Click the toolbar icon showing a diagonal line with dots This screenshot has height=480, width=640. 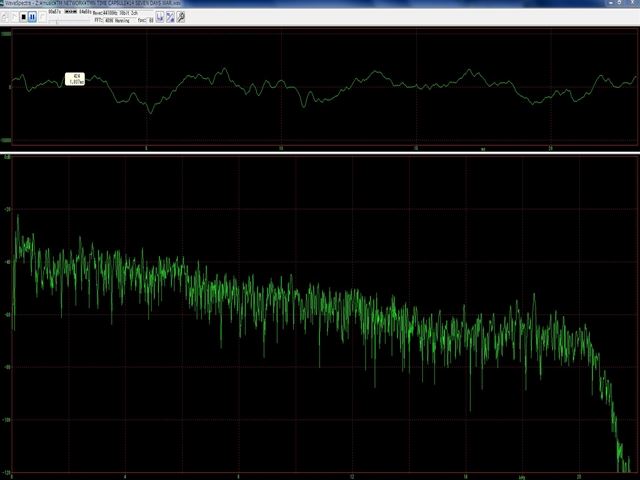click(170, 17)
